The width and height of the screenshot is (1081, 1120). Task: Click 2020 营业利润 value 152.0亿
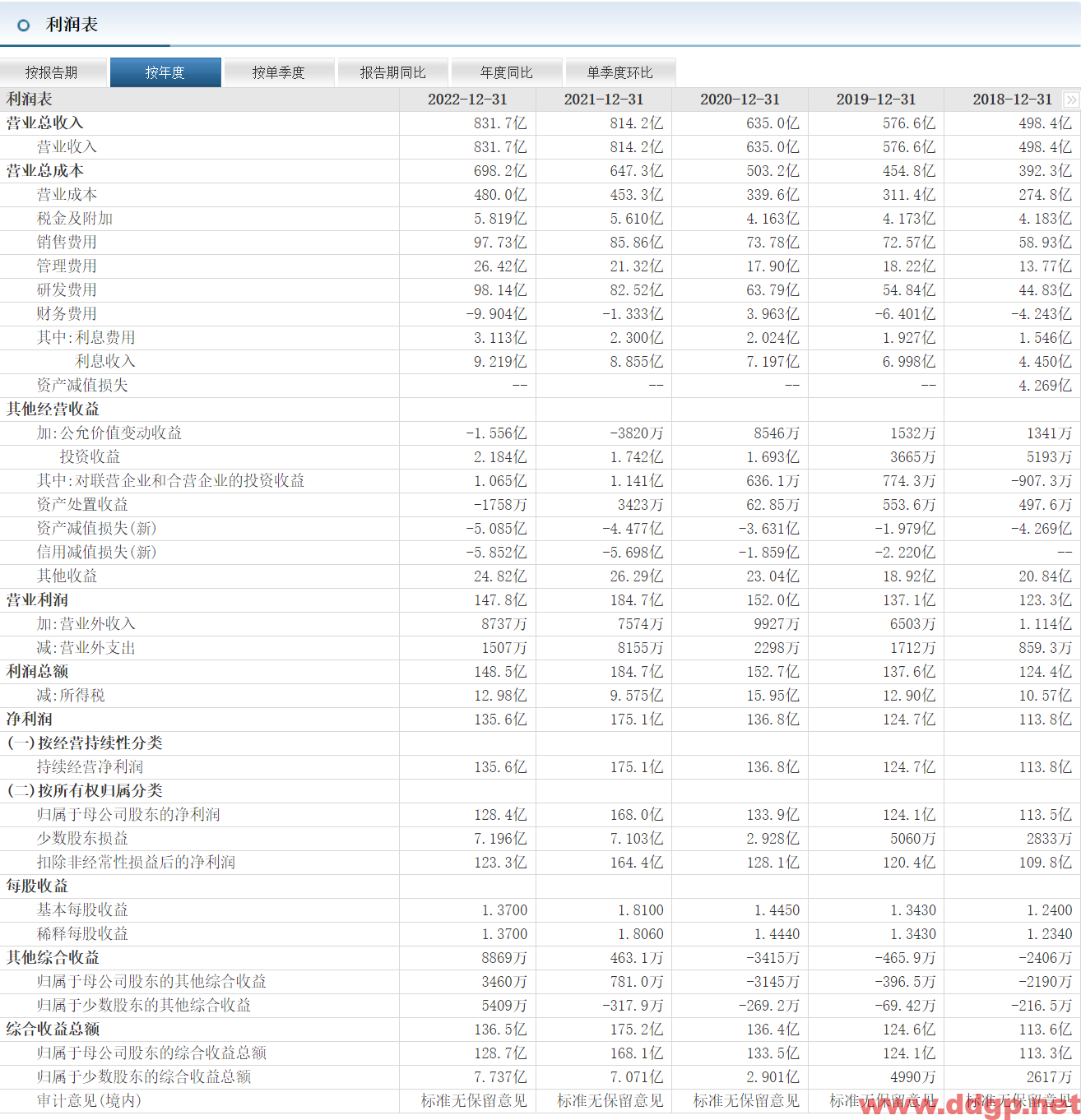pos(772,600)
